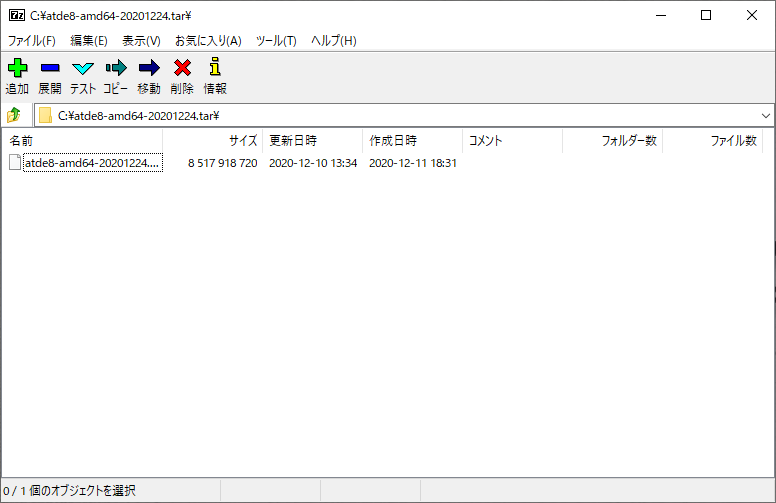The image size is (776, 503).
Task: Expand the address bar path dropdown
Action: [x=765, y=115]
